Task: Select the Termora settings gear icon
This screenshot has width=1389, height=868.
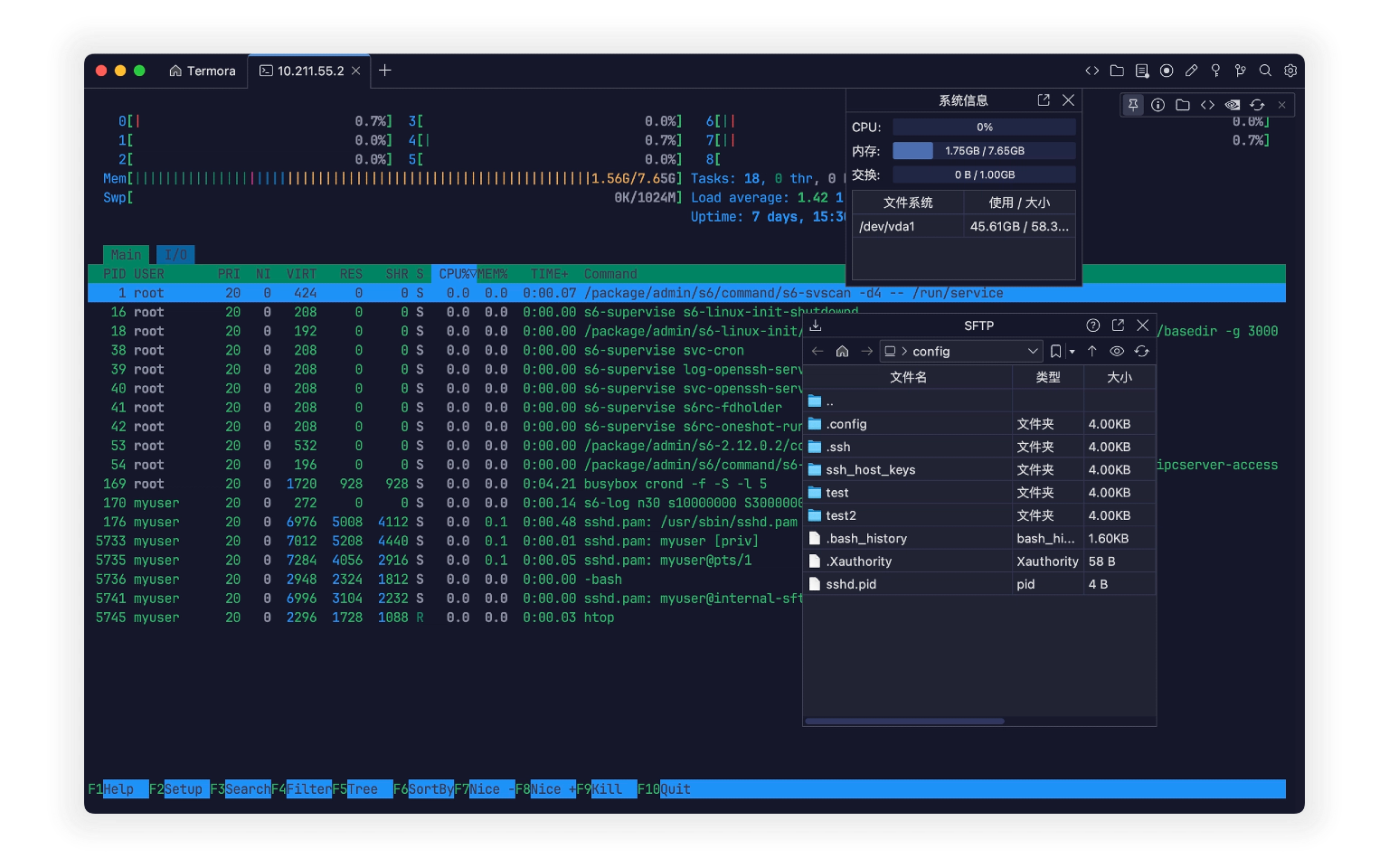Action: coord(1290,71)
